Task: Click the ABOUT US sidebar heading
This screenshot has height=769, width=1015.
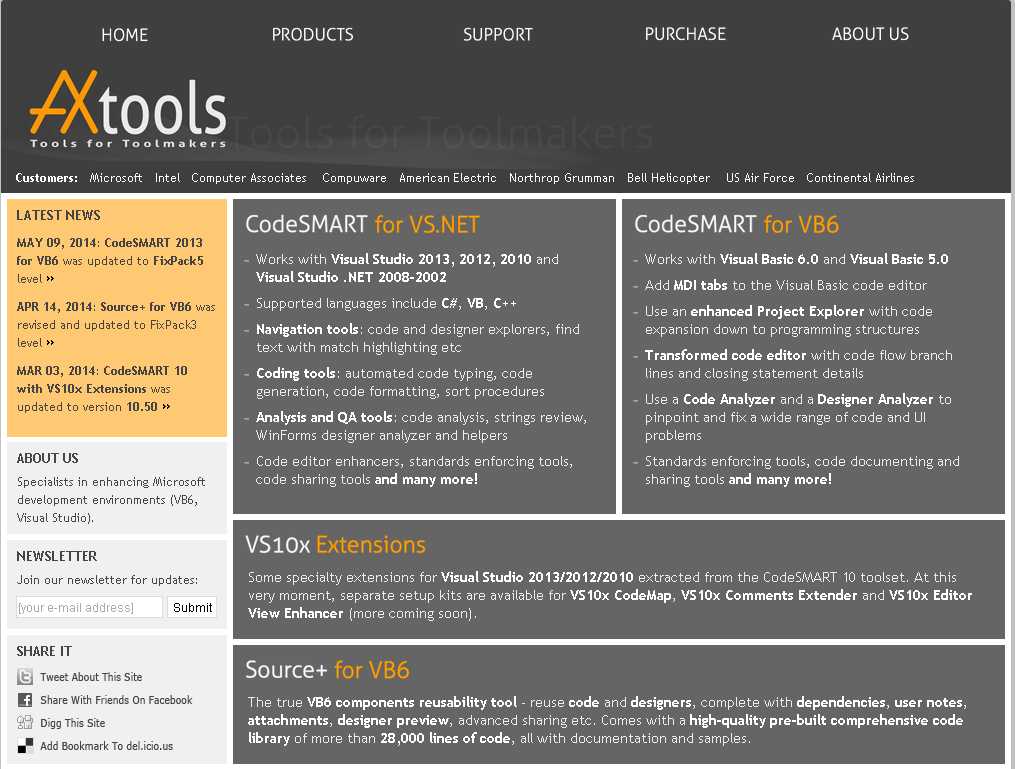Action: [47, 458]
